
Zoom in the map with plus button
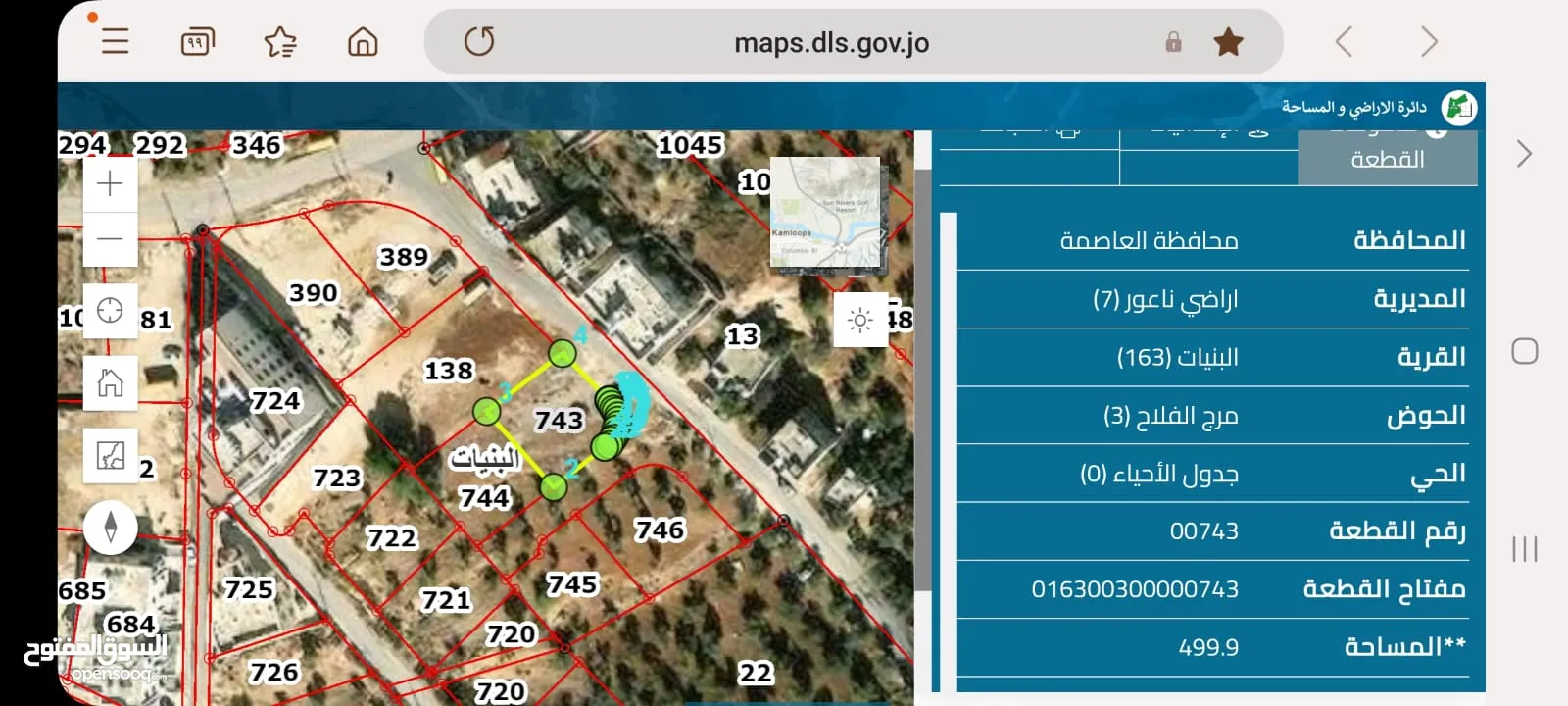click(110, 183)
